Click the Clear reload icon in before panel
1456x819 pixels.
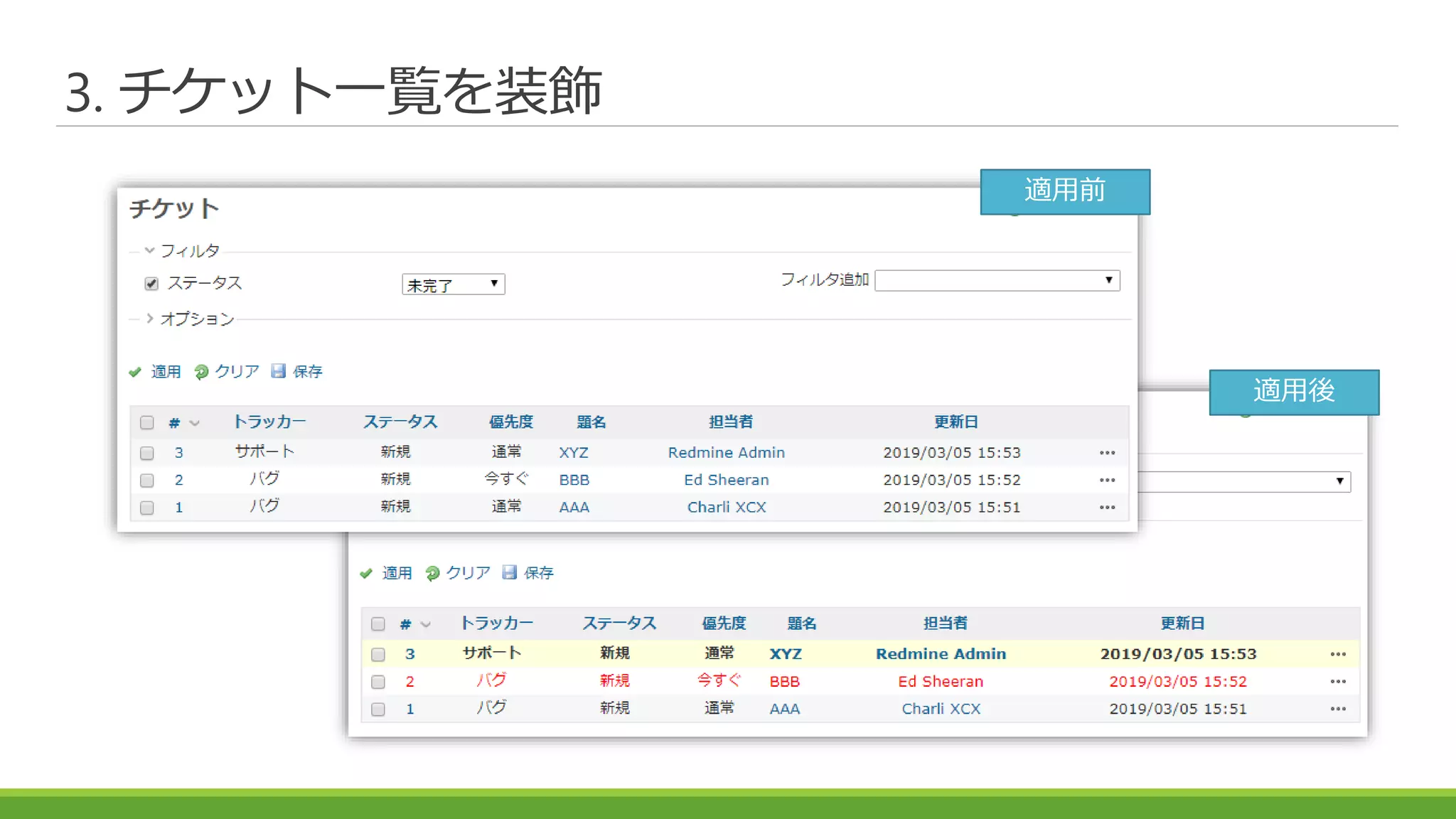point(201,372)
